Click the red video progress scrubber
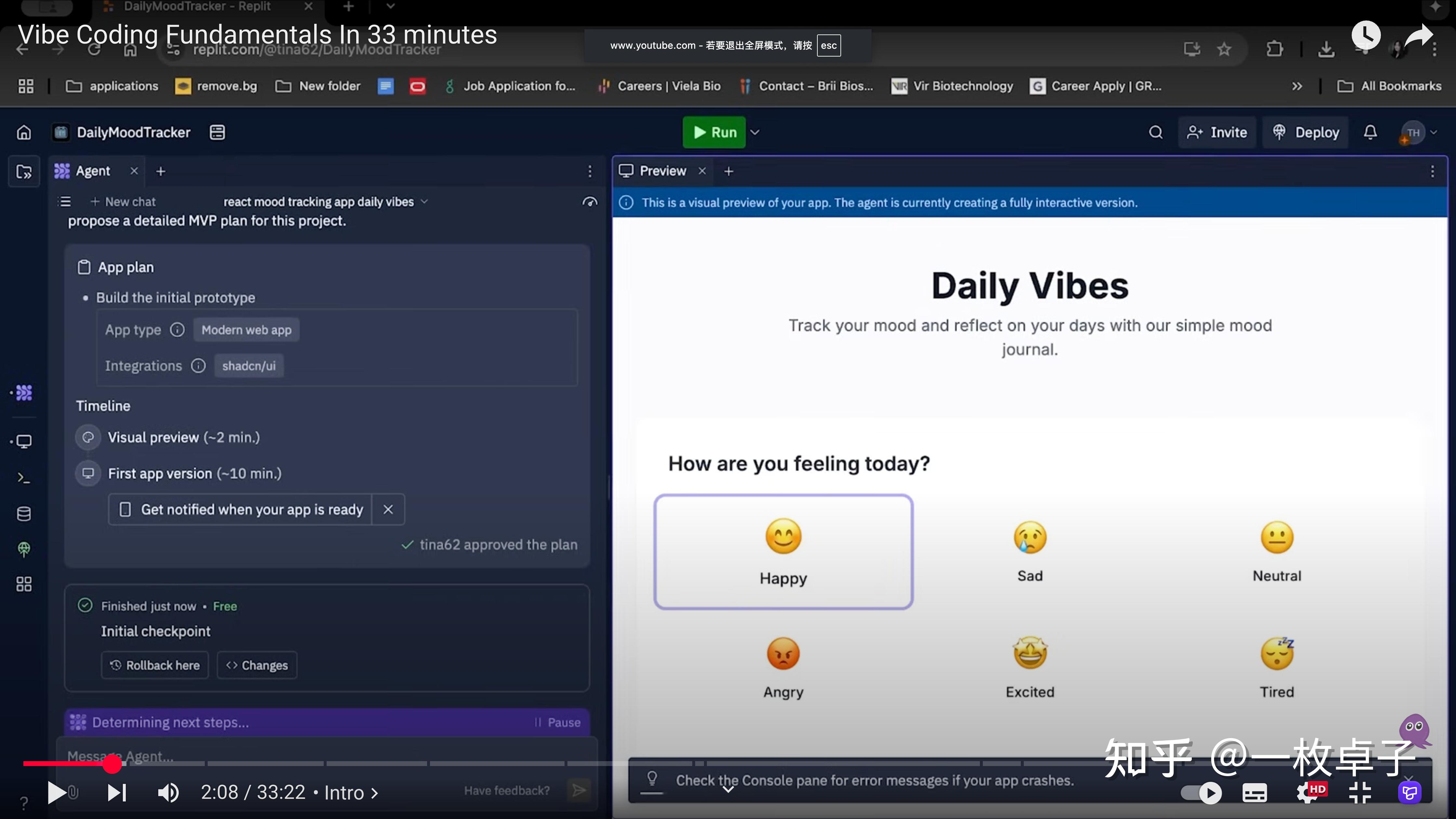Viewport: 1456px width, 819px height. click(112, 764)
